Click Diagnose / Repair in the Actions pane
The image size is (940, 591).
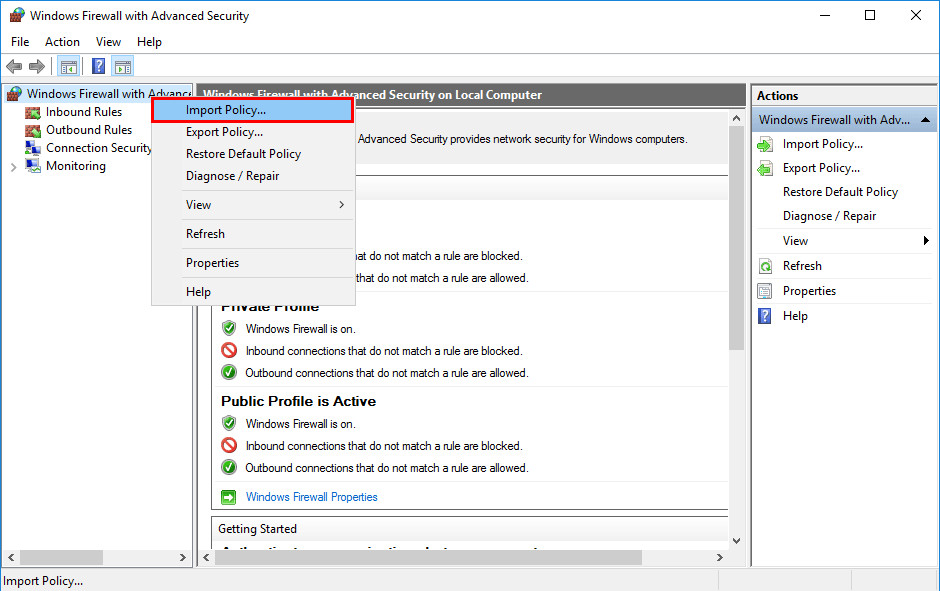829,216
